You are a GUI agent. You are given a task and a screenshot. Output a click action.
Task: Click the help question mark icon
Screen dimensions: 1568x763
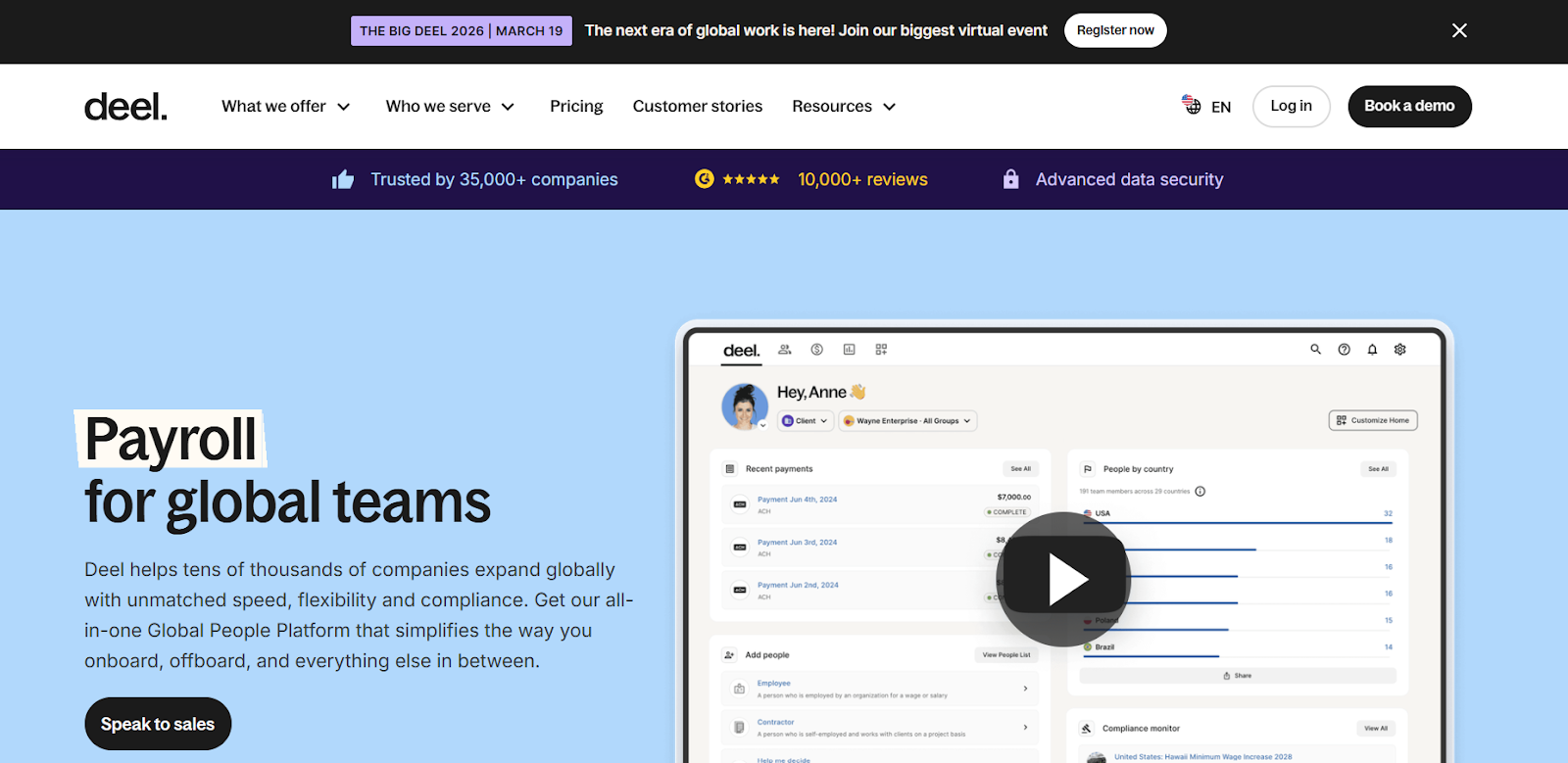click(x=1345, y=350)
